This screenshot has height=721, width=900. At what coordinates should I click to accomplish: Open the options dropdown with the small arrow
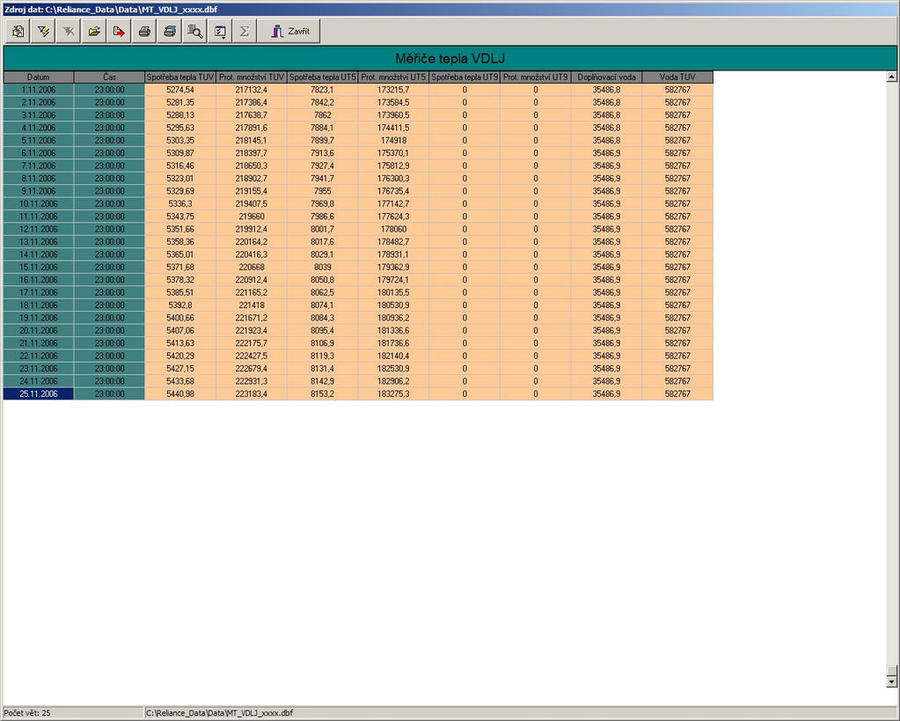(220, 32)
